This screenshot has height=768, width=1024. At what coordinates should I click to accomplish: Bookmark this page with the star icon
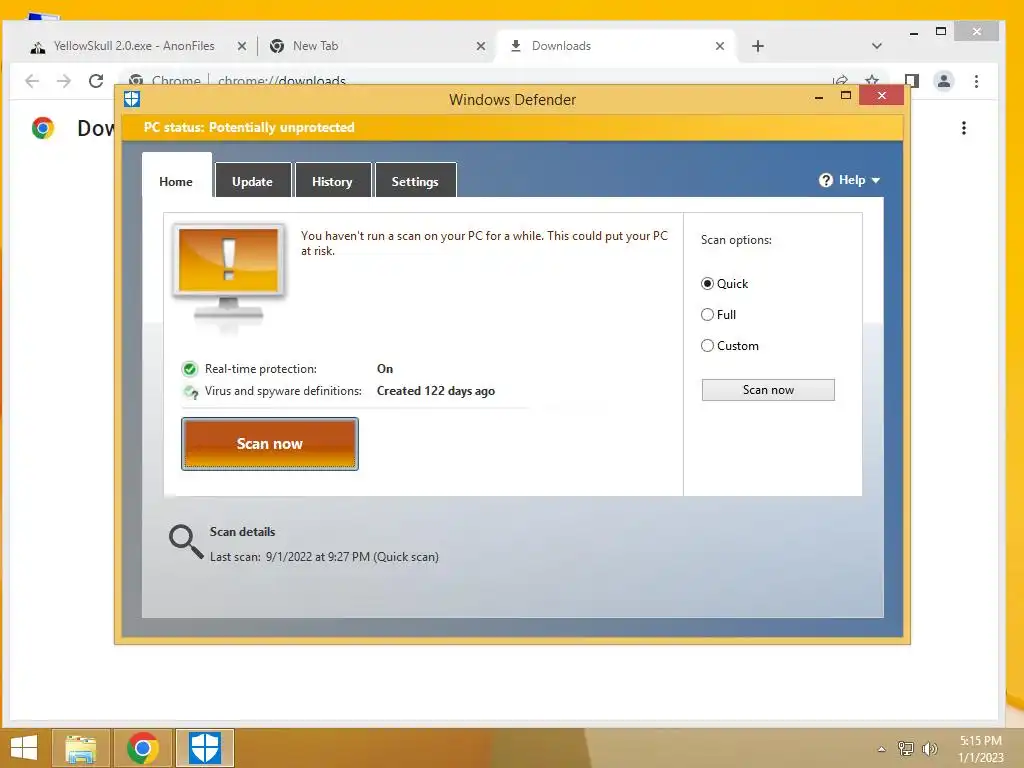coord(872,80)
